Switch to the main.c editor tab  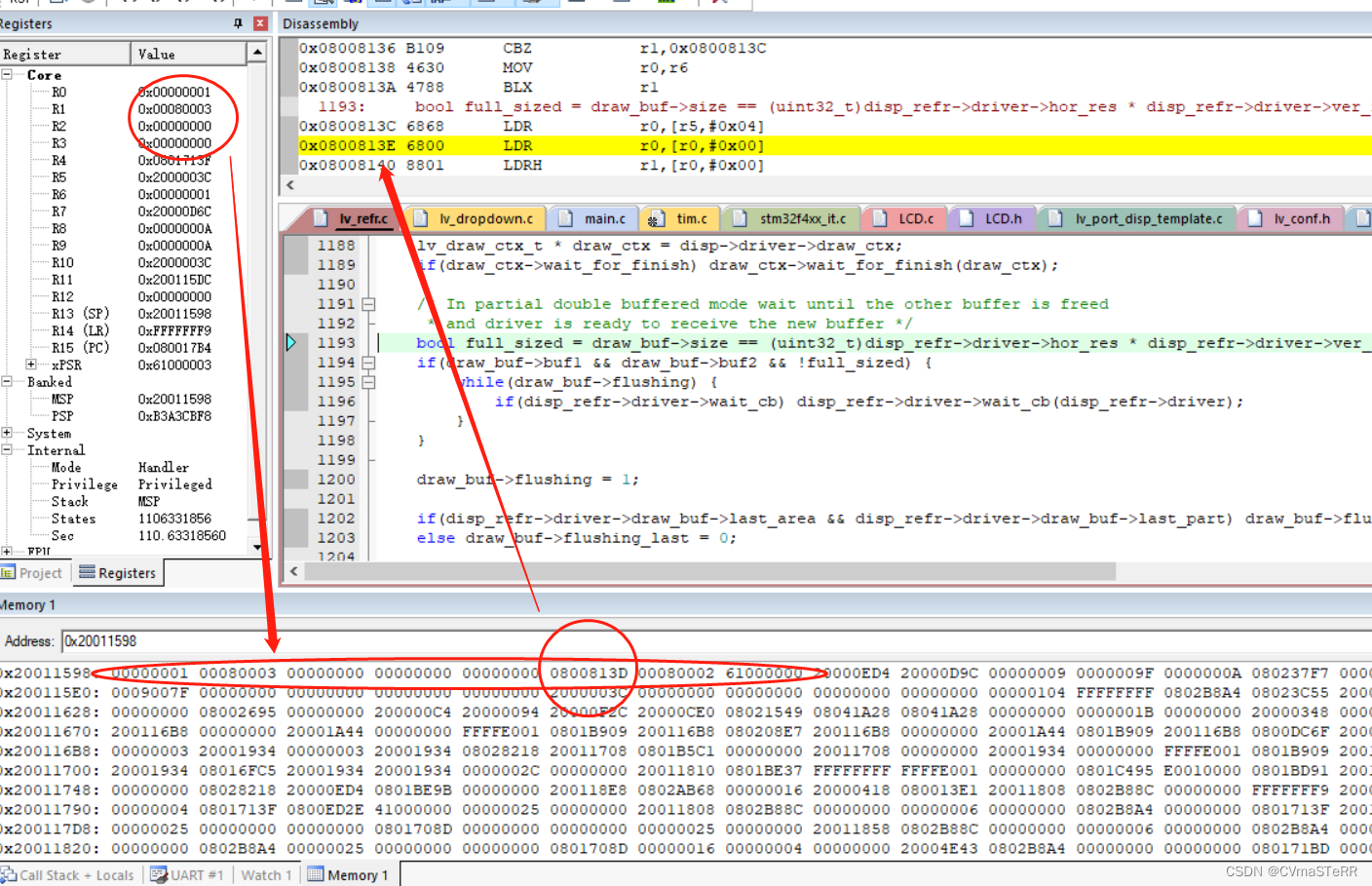pyautogui.click(x=592, y=218)
